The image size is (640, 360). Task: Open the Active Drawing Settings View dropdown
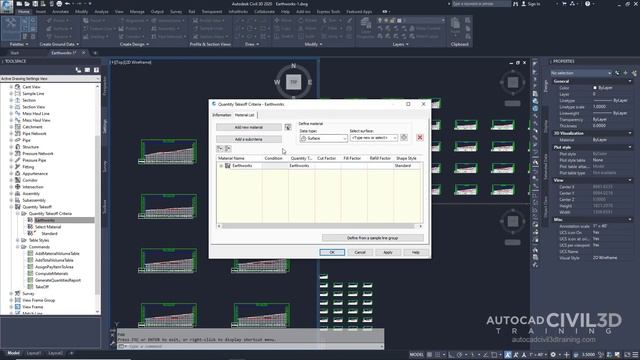point(50,78)
